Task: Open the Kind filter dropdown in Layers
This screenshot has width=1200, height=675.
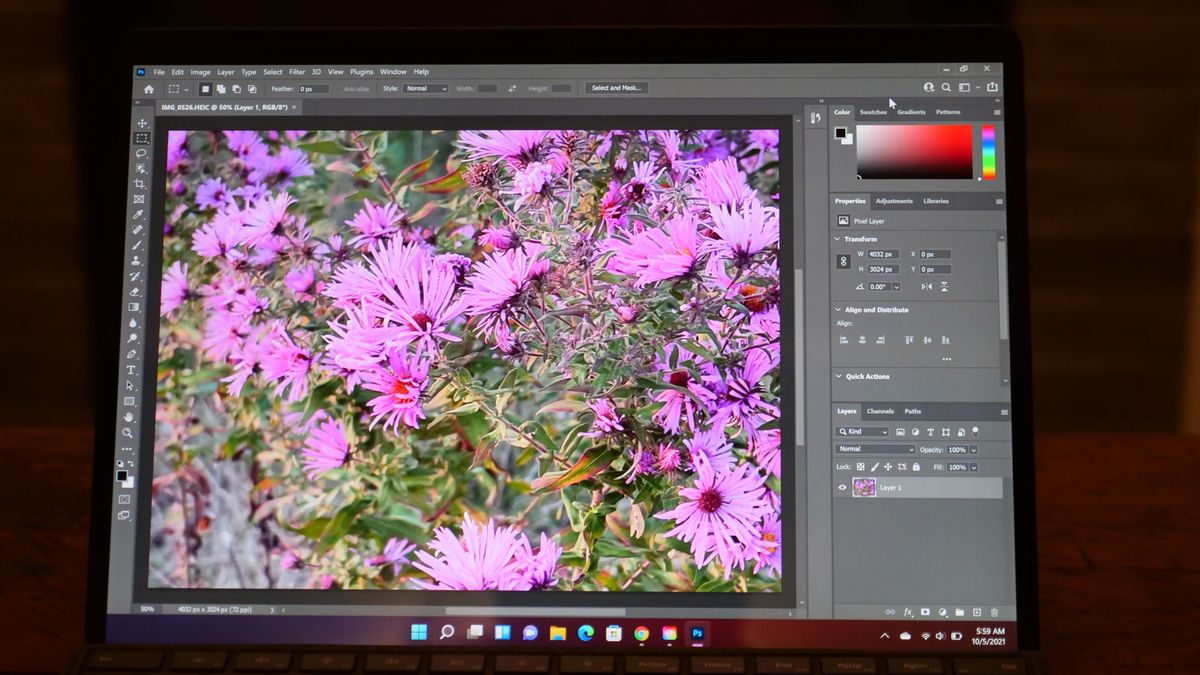Action: [864, 432]
